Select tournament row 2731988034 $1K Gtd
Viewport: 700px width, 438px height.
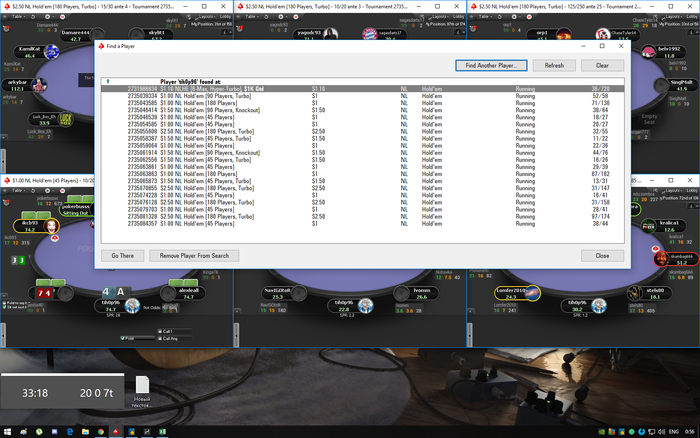[362, 89]
